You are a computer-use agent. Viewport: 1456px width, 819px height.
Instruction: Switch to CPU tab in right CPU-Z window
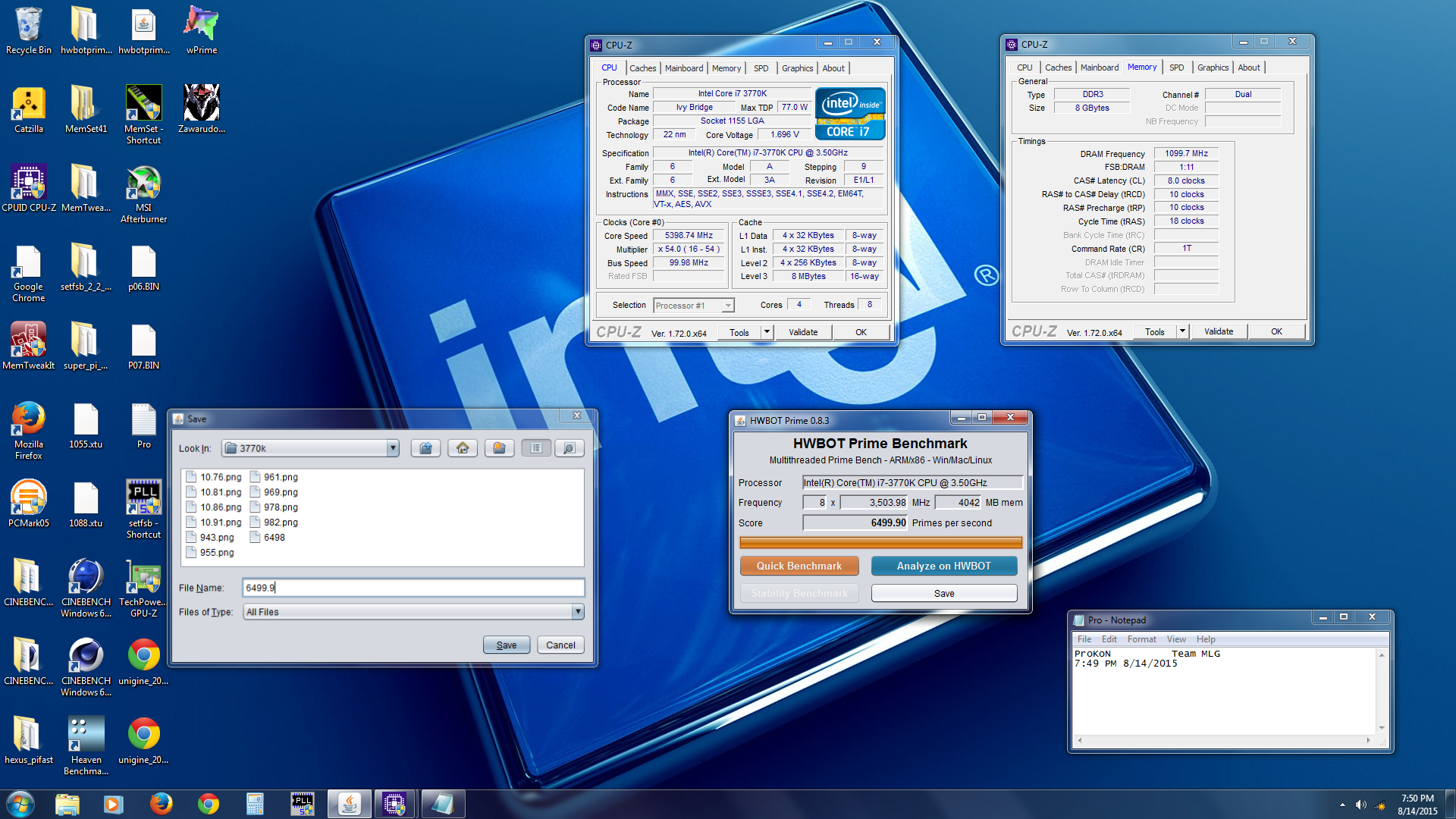click(1025, 67)
